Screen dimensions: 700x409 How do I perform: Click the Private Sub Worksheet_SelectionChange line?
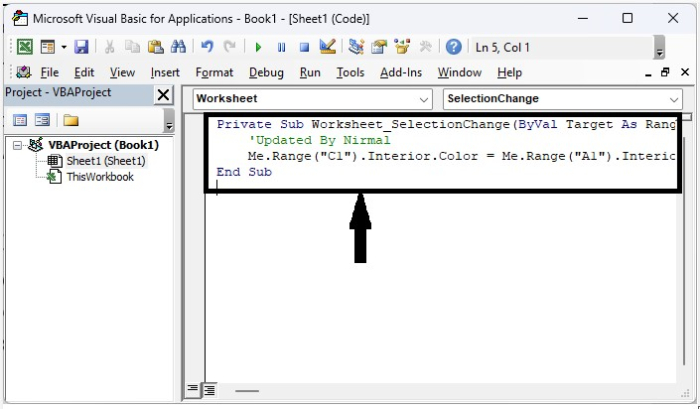(446, 125)
